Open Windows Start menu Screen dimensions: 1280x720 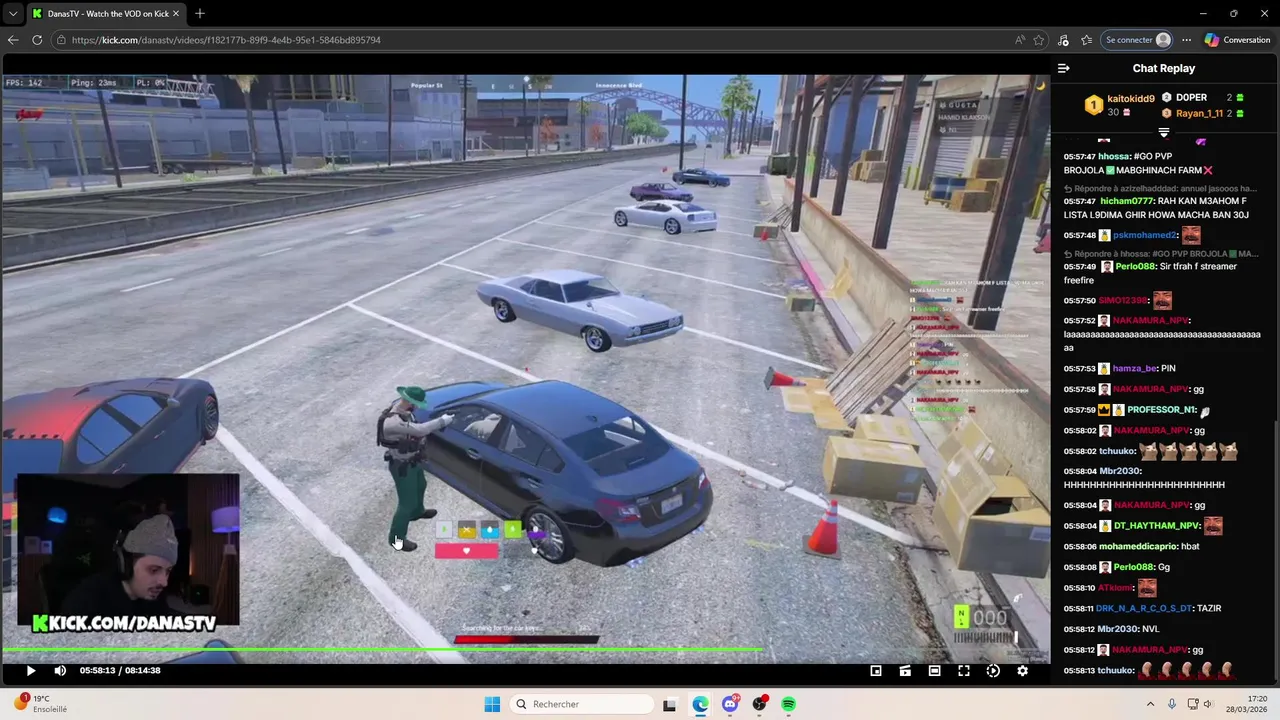(x=492, y=704)
